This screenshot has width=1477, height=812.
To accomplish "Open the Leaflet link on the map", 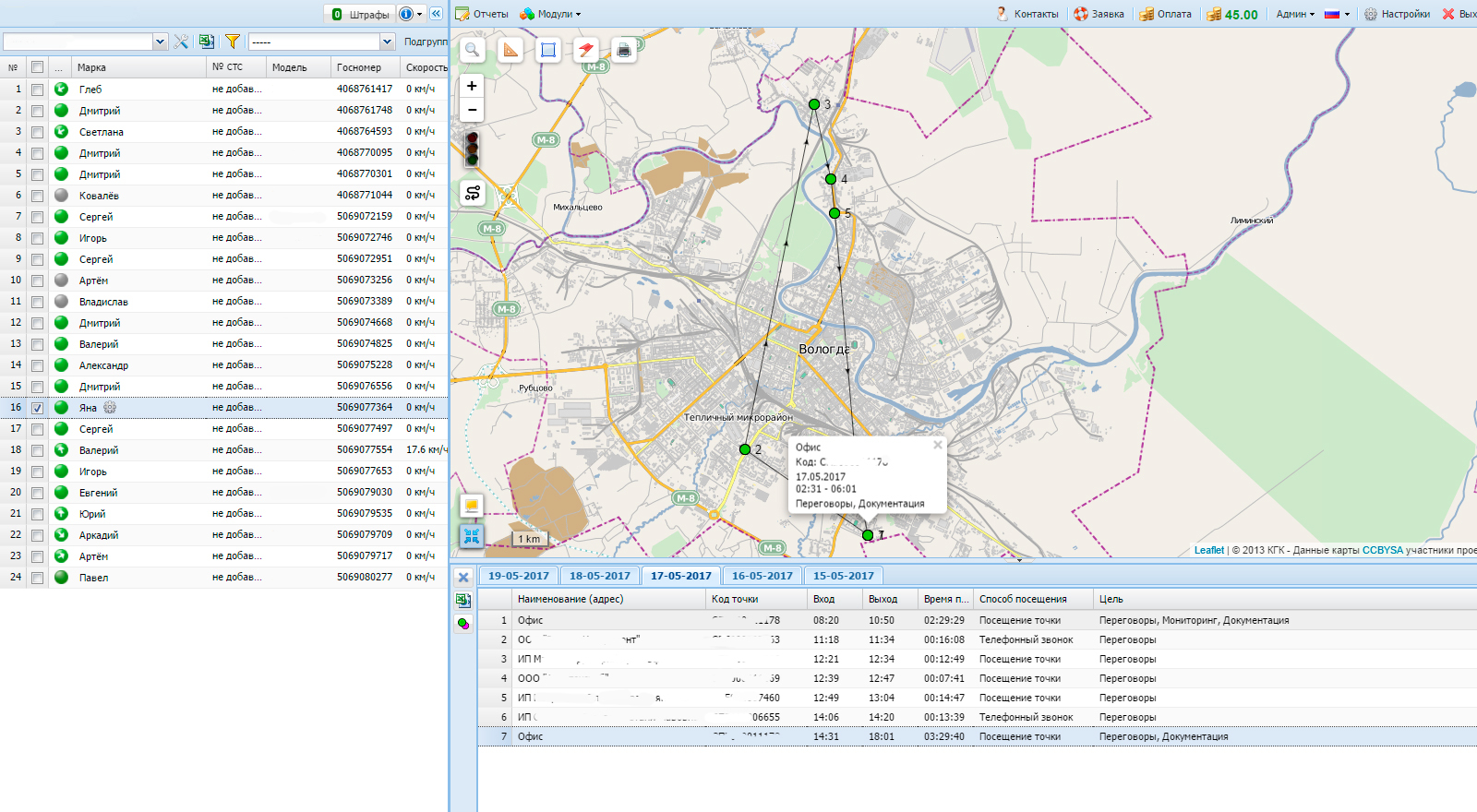I will click(x=1209, y=550).
